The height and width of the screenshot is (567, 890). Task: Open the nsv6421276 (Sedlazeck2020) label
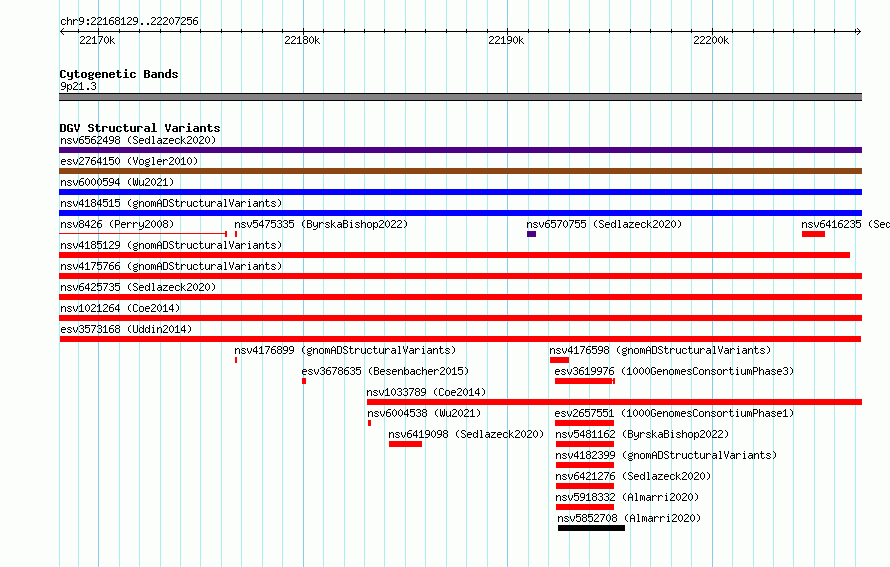(633, 476)
